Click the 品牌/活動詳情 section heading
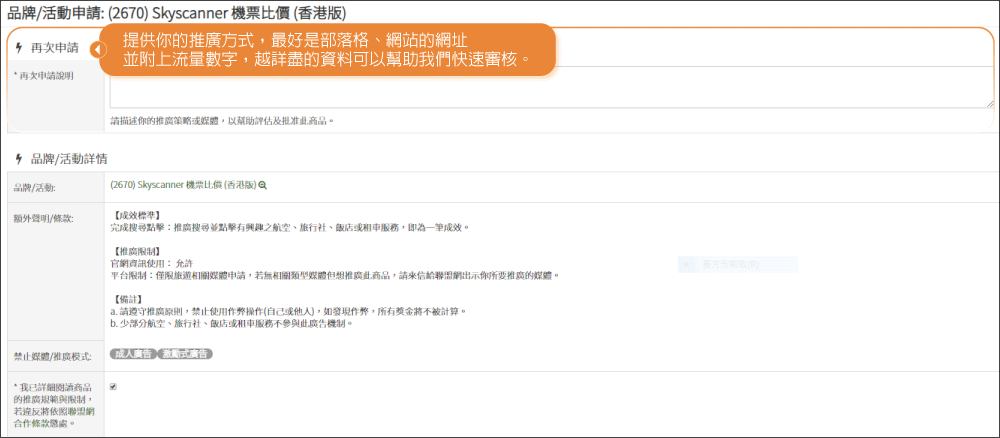Image resolution: width=1000 pixels, height=438 pixels. (68, 159)
